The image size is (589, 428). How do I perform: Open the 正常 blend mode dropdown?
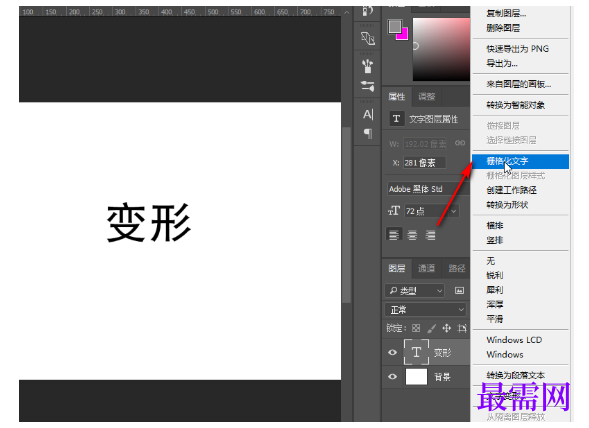(x=426, y=310)
